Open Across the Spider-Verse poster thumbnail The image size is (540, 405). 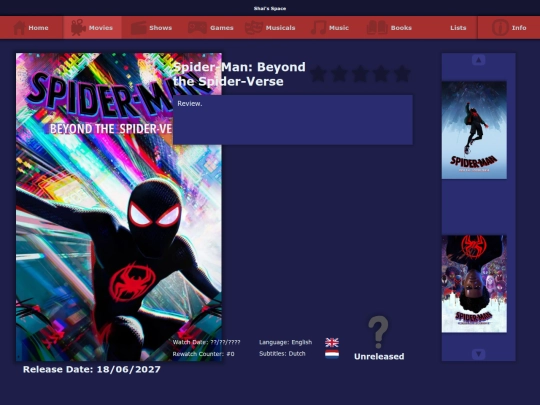coord(474,284)
